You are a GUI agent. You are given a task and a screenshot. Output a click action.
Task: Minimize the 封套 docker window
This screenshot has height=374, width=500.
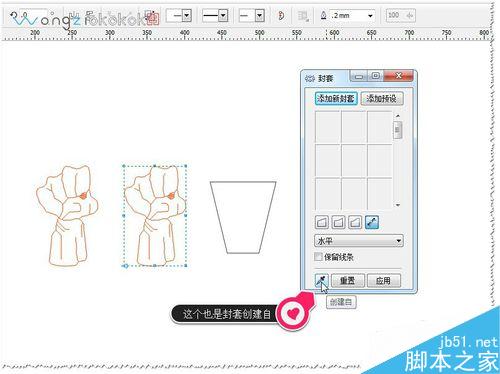[359, 76]
